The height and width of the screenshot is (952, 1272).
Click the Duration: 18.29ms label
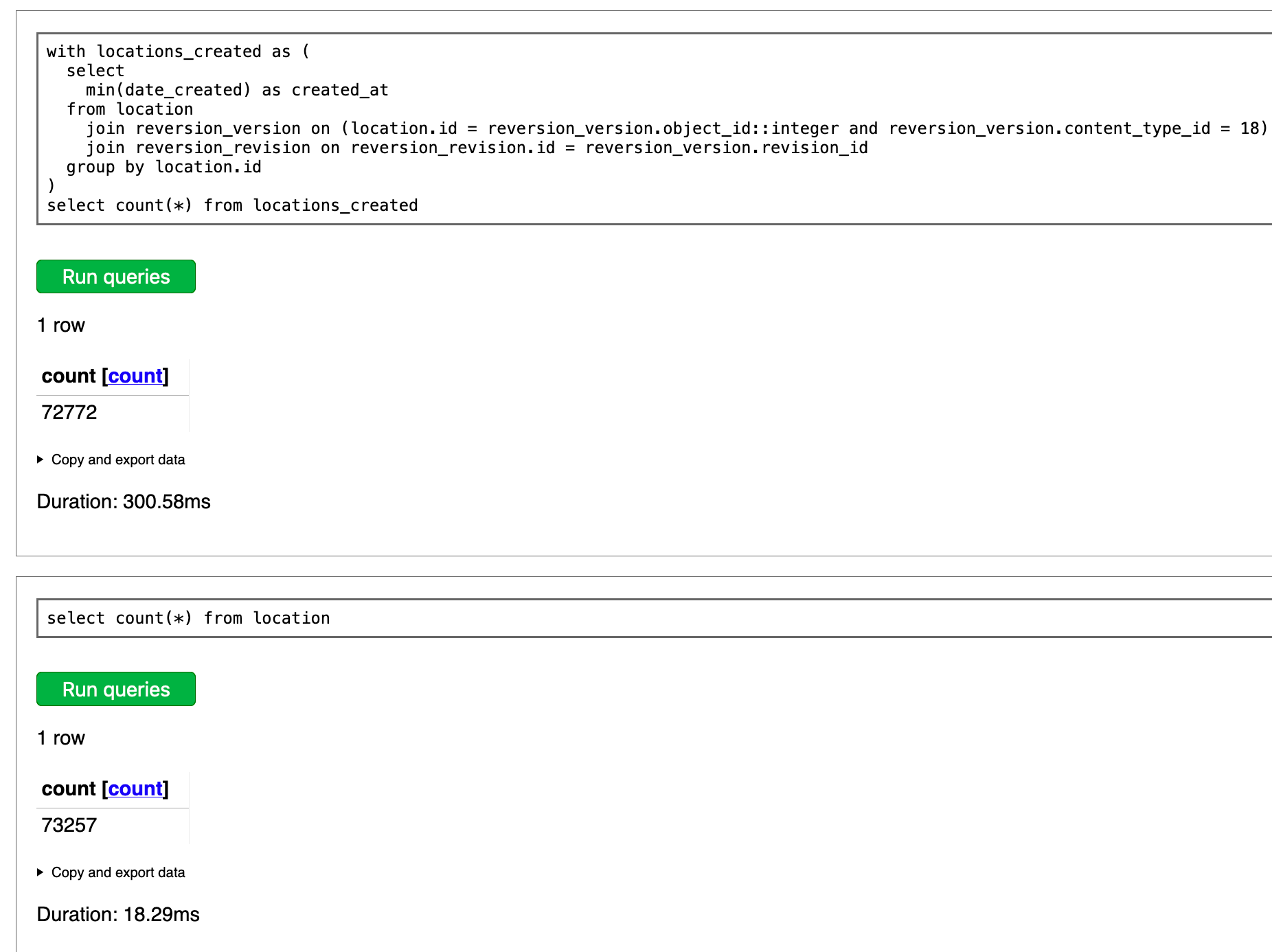[117, 914]
